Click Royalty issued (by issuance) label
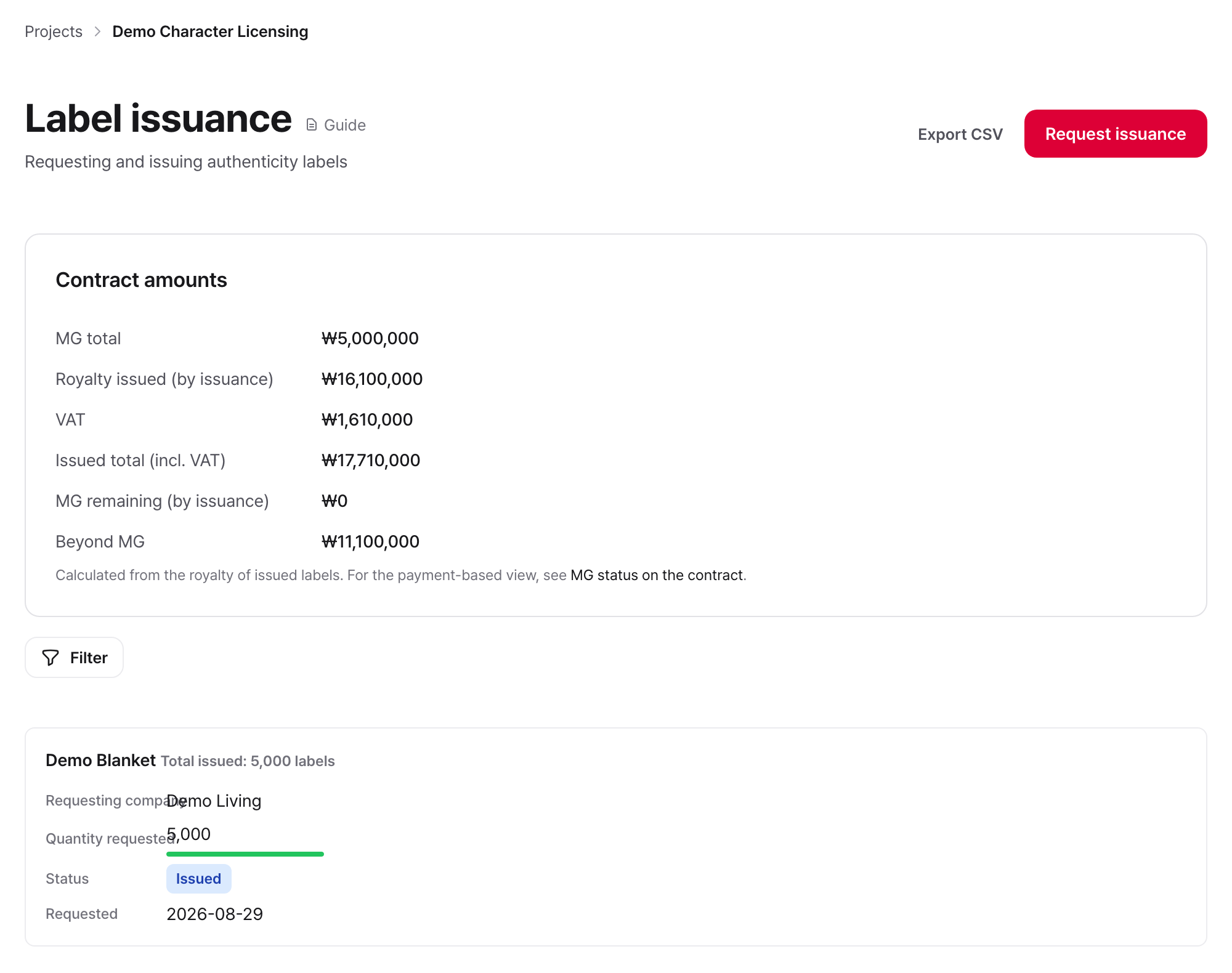The image size is (1232, 973). pyautogui.click(x=164, y=379)
